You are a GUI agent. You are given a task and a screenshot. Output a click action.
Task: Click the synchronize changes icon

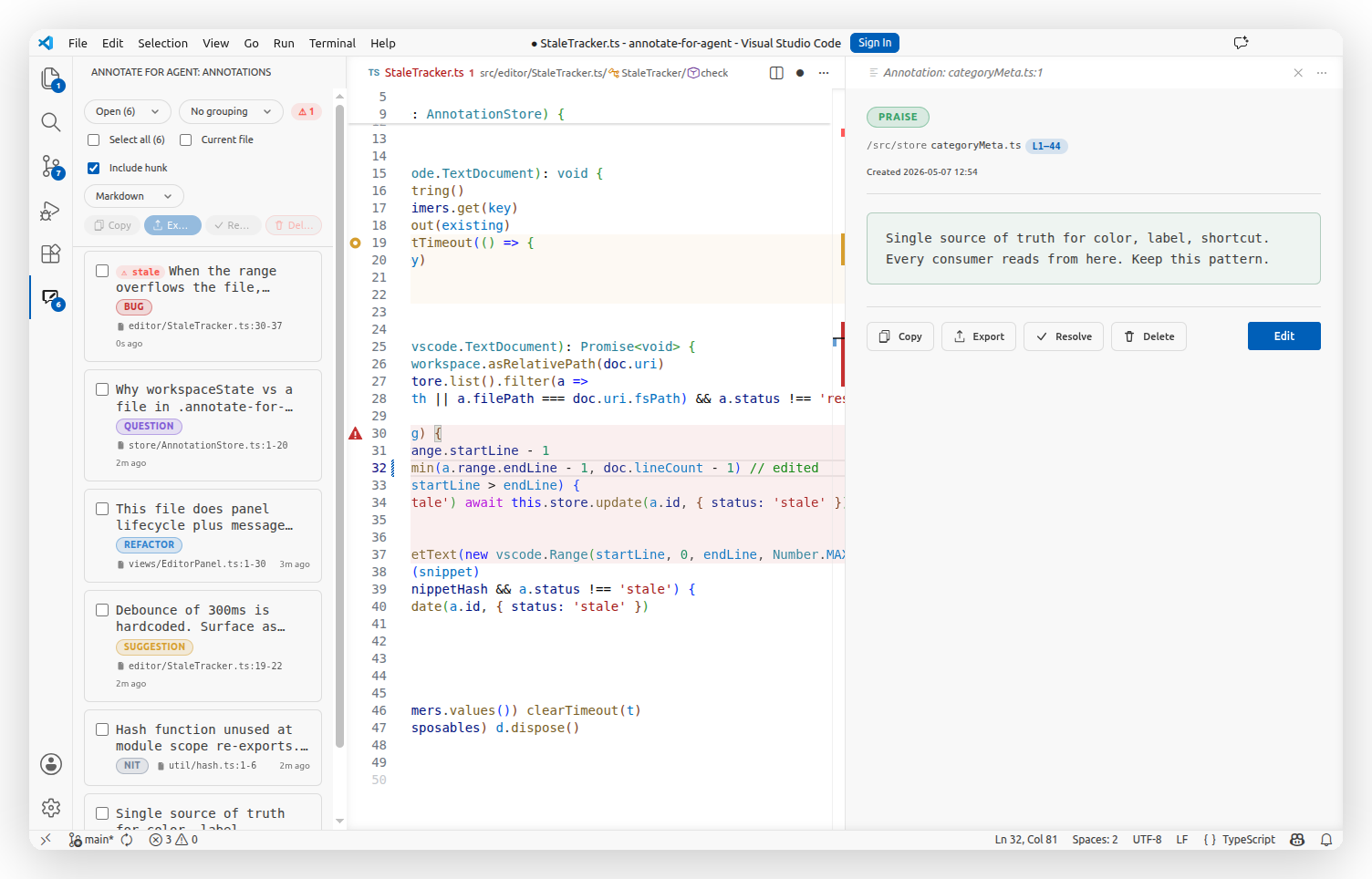tap(127, 840)
